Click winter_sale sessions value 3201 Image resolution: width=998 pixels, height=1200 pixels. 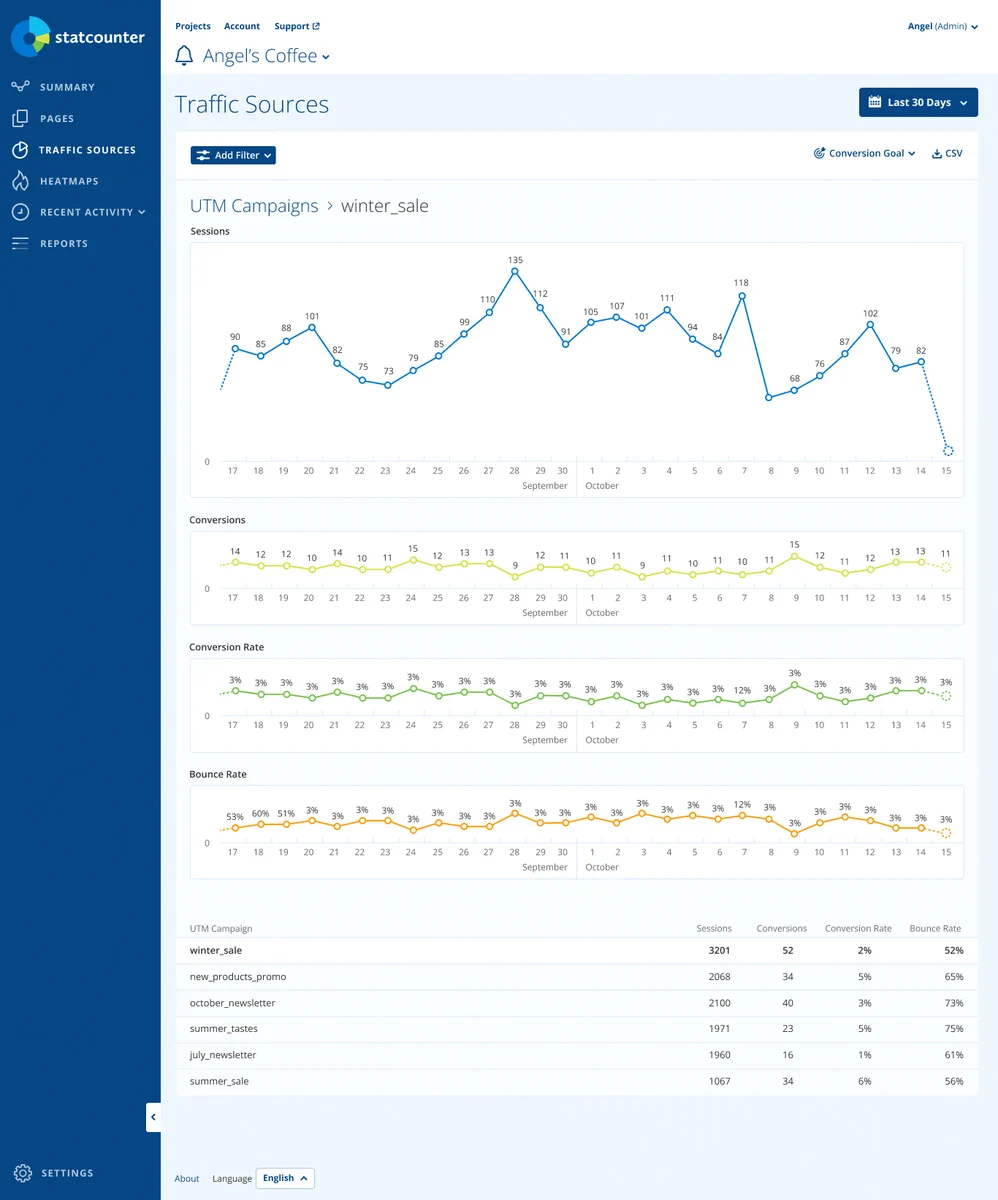718,951
